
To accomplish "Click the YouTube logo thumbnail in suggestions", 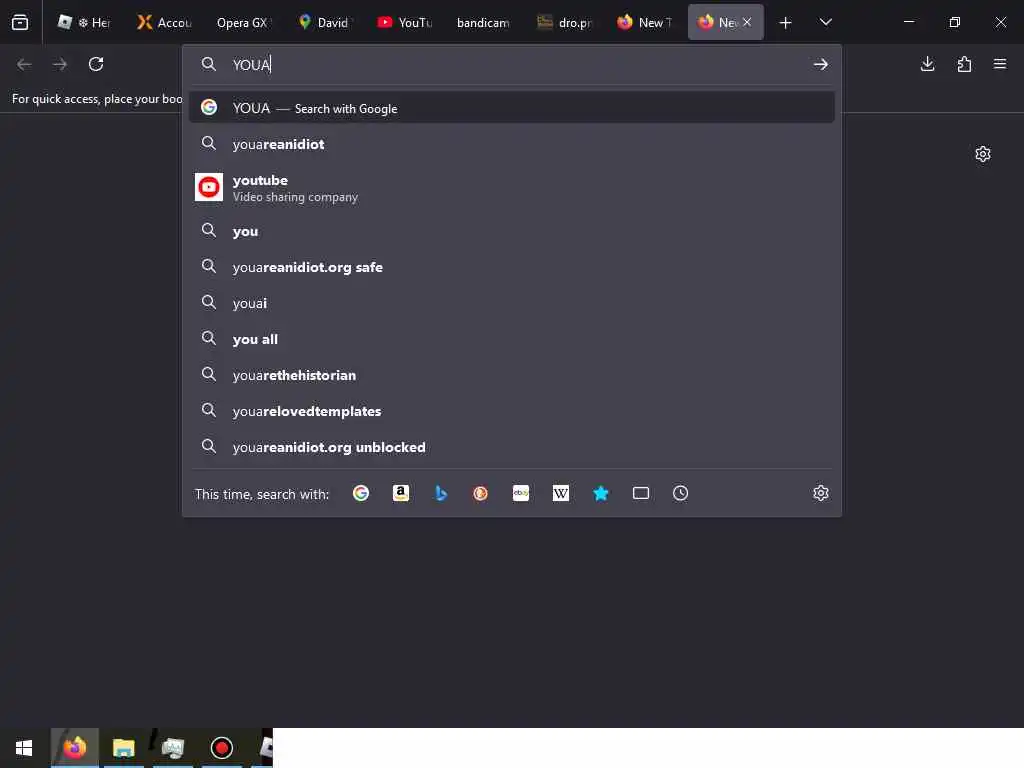I will pyautogui.click(x=209, y=187).
